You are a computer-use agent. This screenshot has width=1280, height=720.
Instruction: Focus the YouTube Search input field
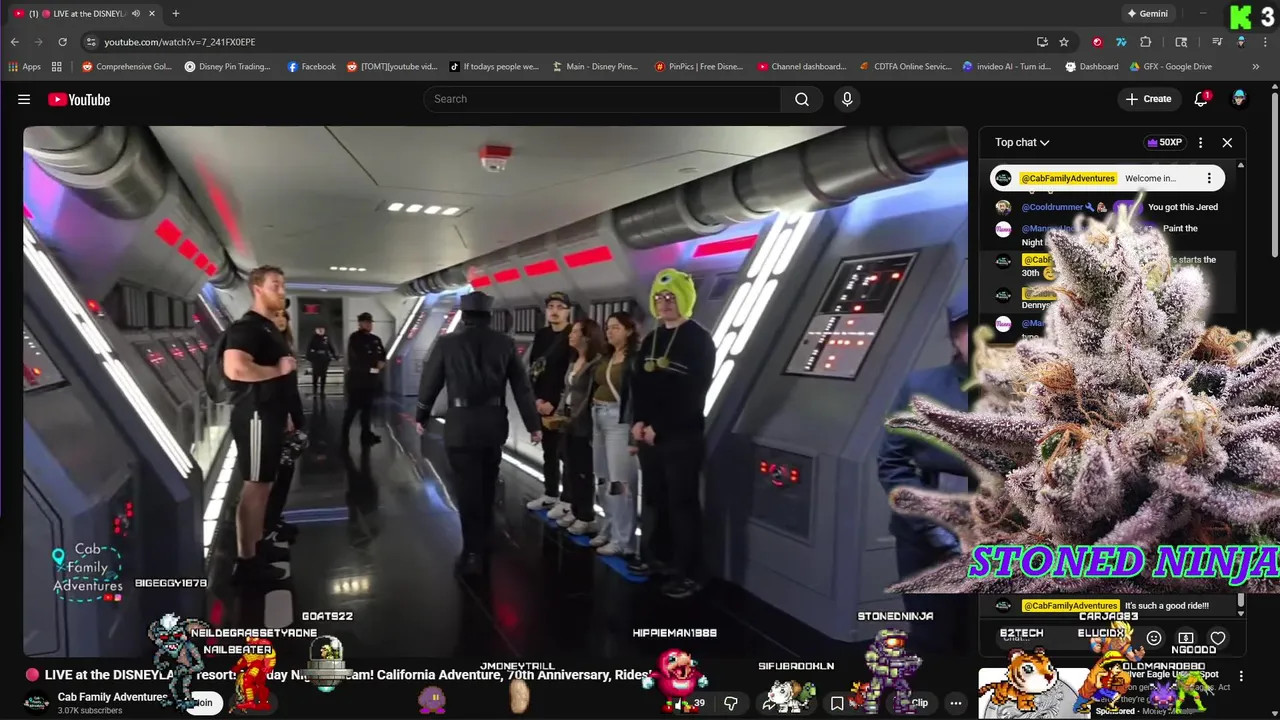click(x=602, y=99)
